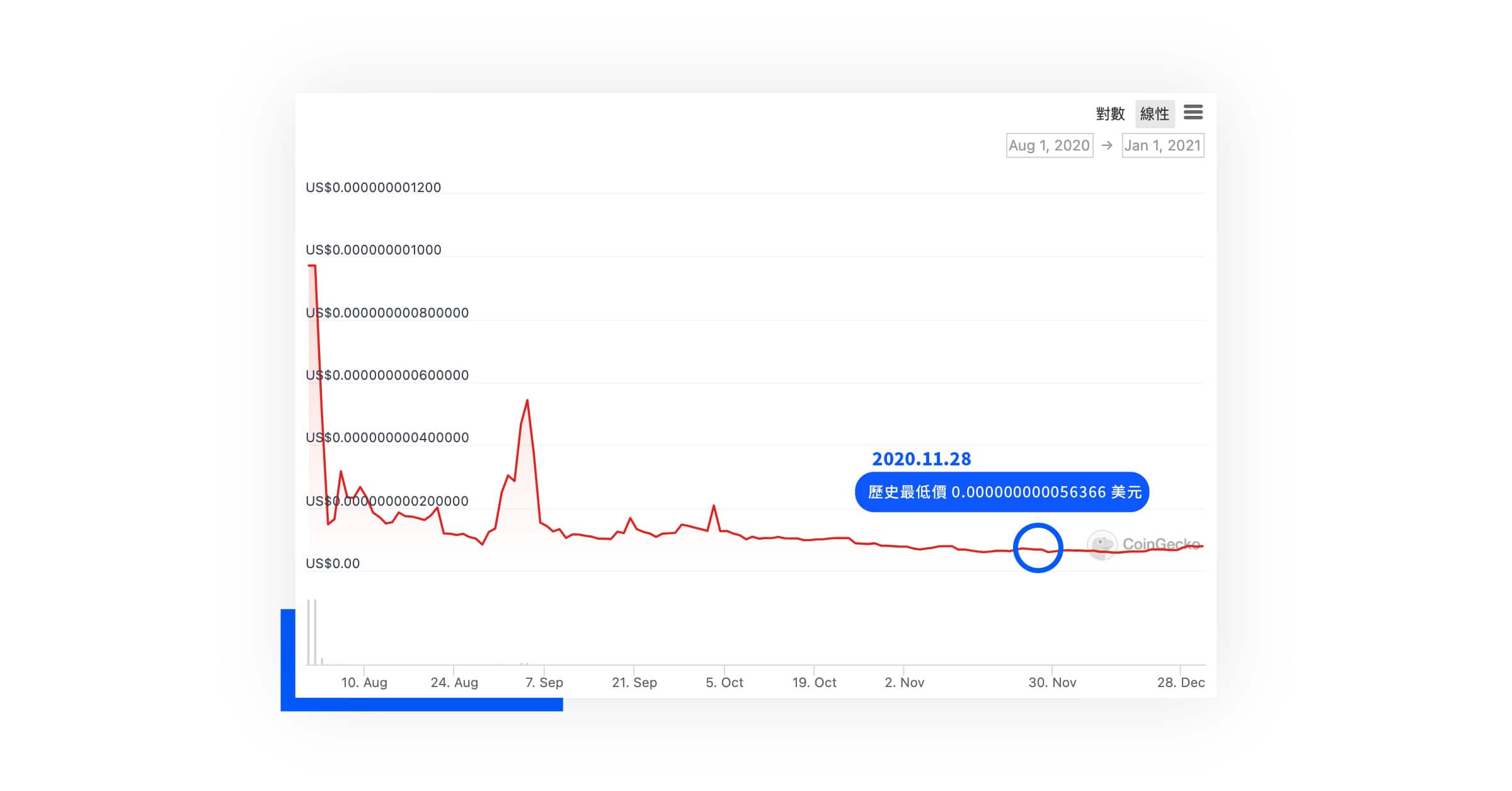Image resolution: width=1512 pixels, height=791 pixels.
Task: Click US$0.000000000200000 axis label
Action: pos(387,501)
